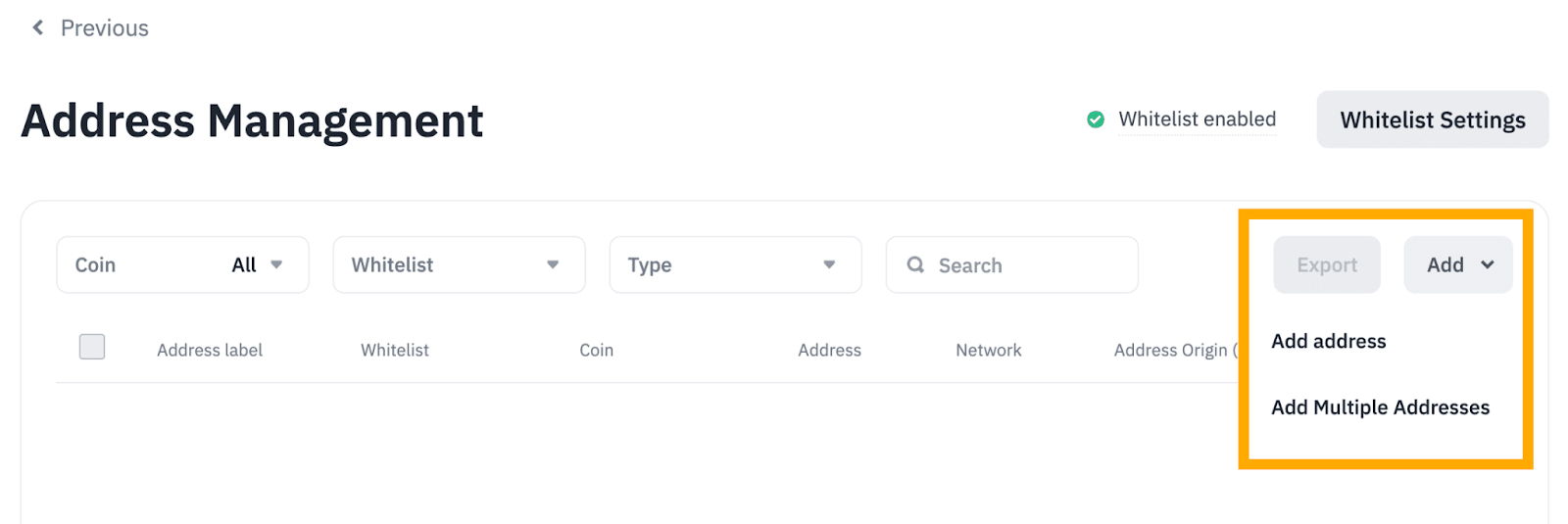Click the magnifying glass search icon
This screenshot has width=1568, height=524.
pyautogui.click(x=915, y=264)
